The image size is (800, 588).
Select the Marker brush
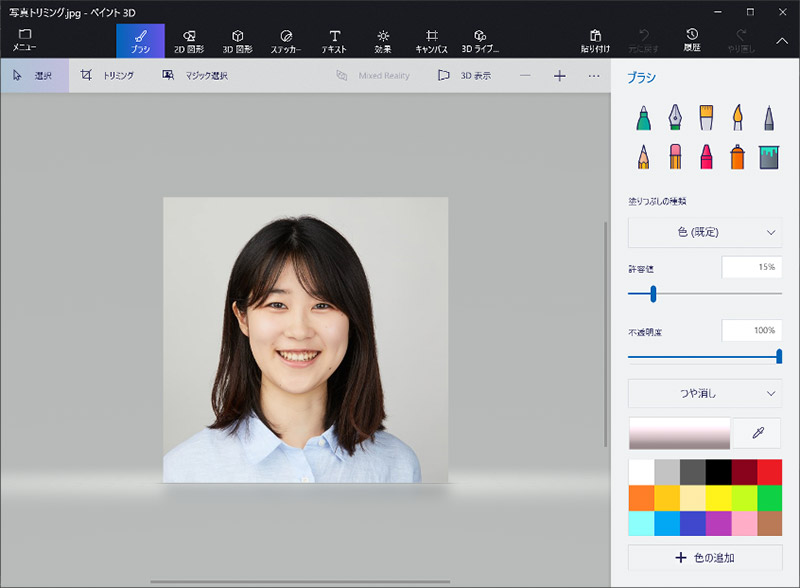tap(645, 118)
